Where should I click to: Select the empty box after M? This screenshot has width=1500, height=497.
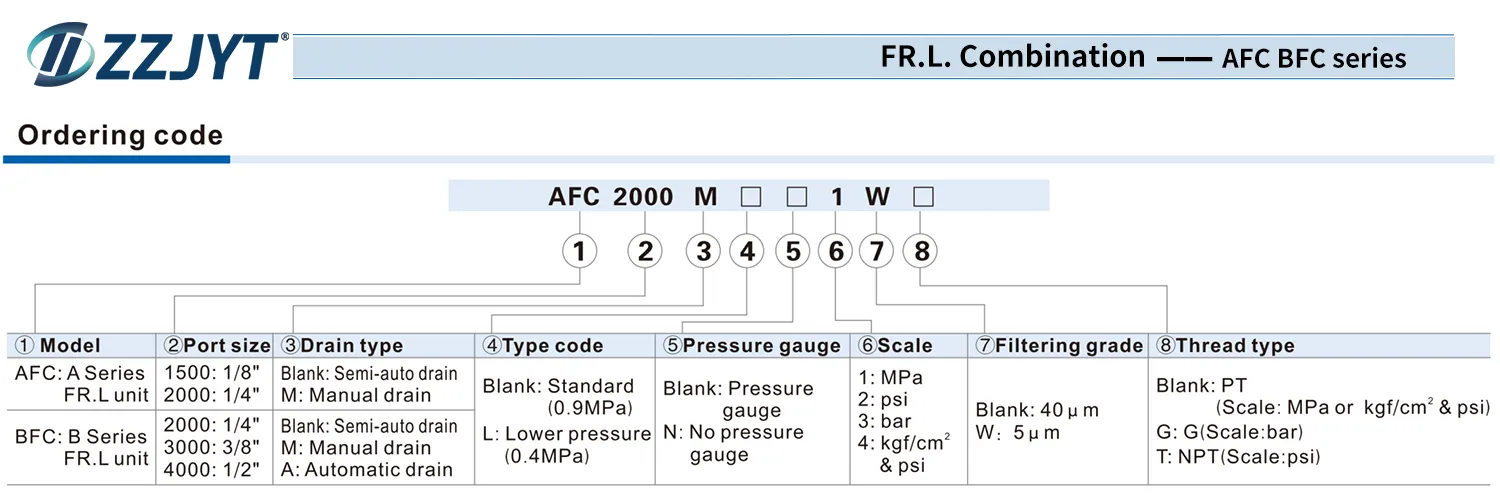click(x=751, y=197)
